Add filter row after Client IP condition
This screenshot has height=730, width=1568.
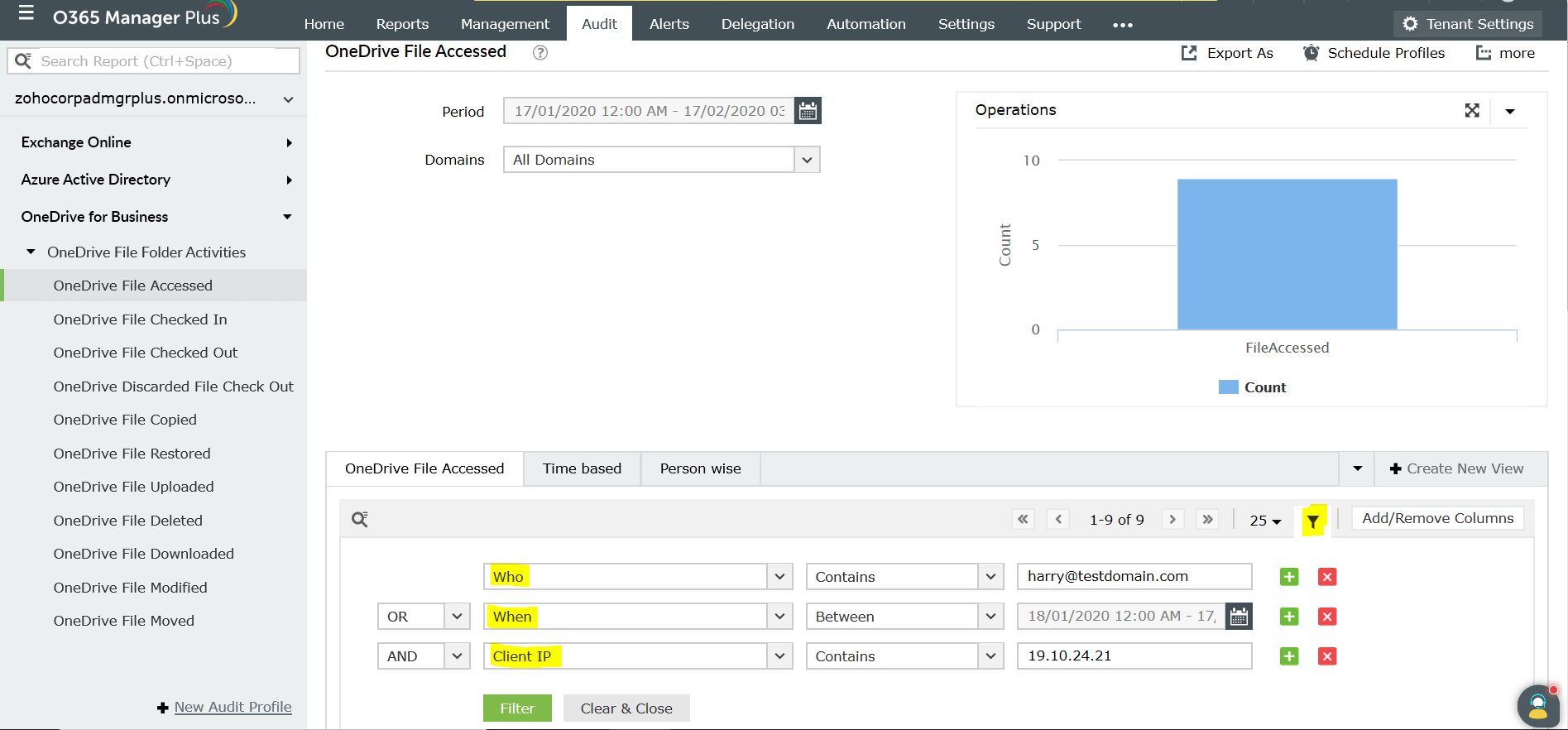[x=1289, y=656]
